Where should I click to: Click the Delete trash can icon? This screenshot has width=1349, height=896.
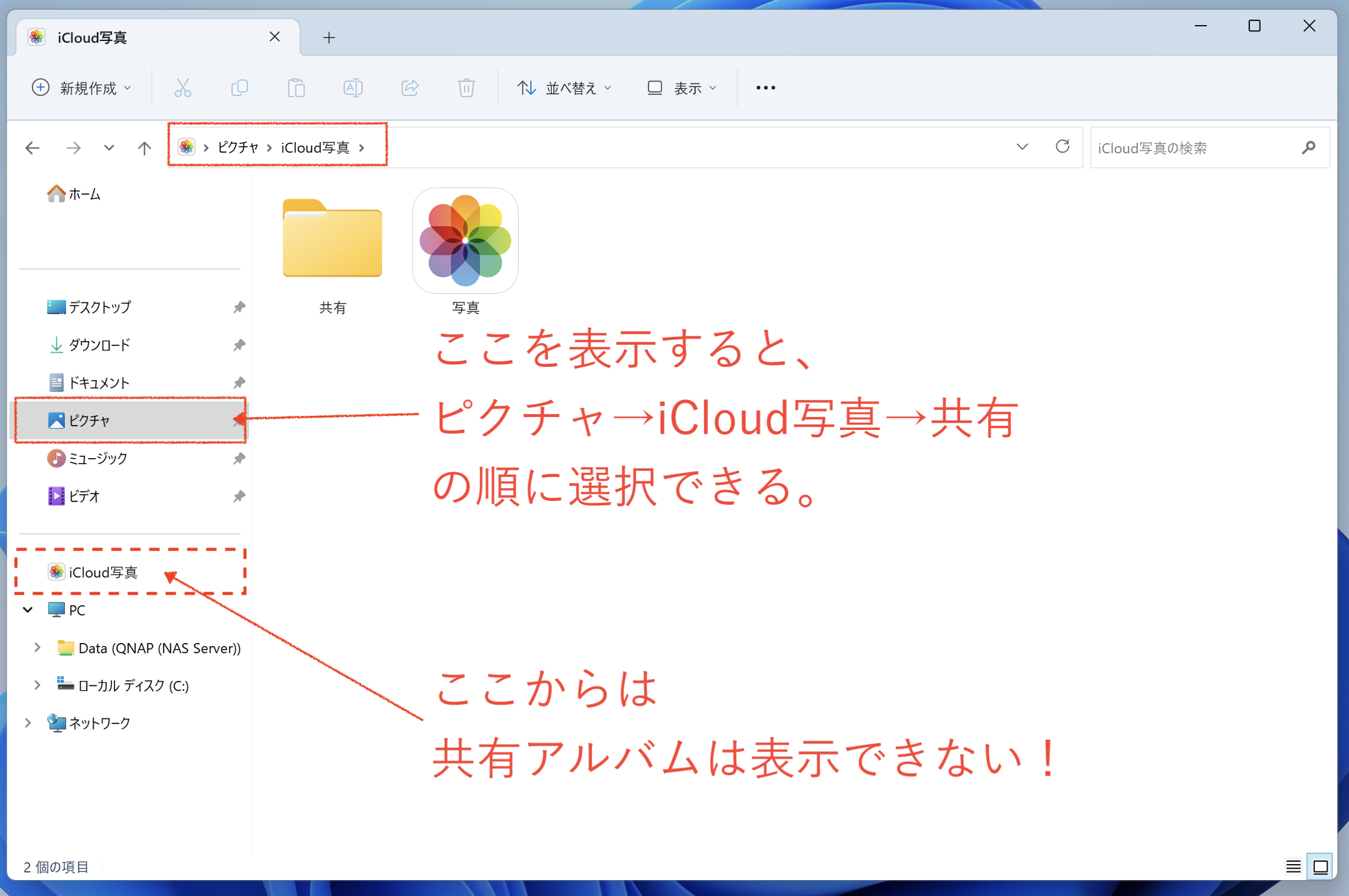tap(466, 88)
